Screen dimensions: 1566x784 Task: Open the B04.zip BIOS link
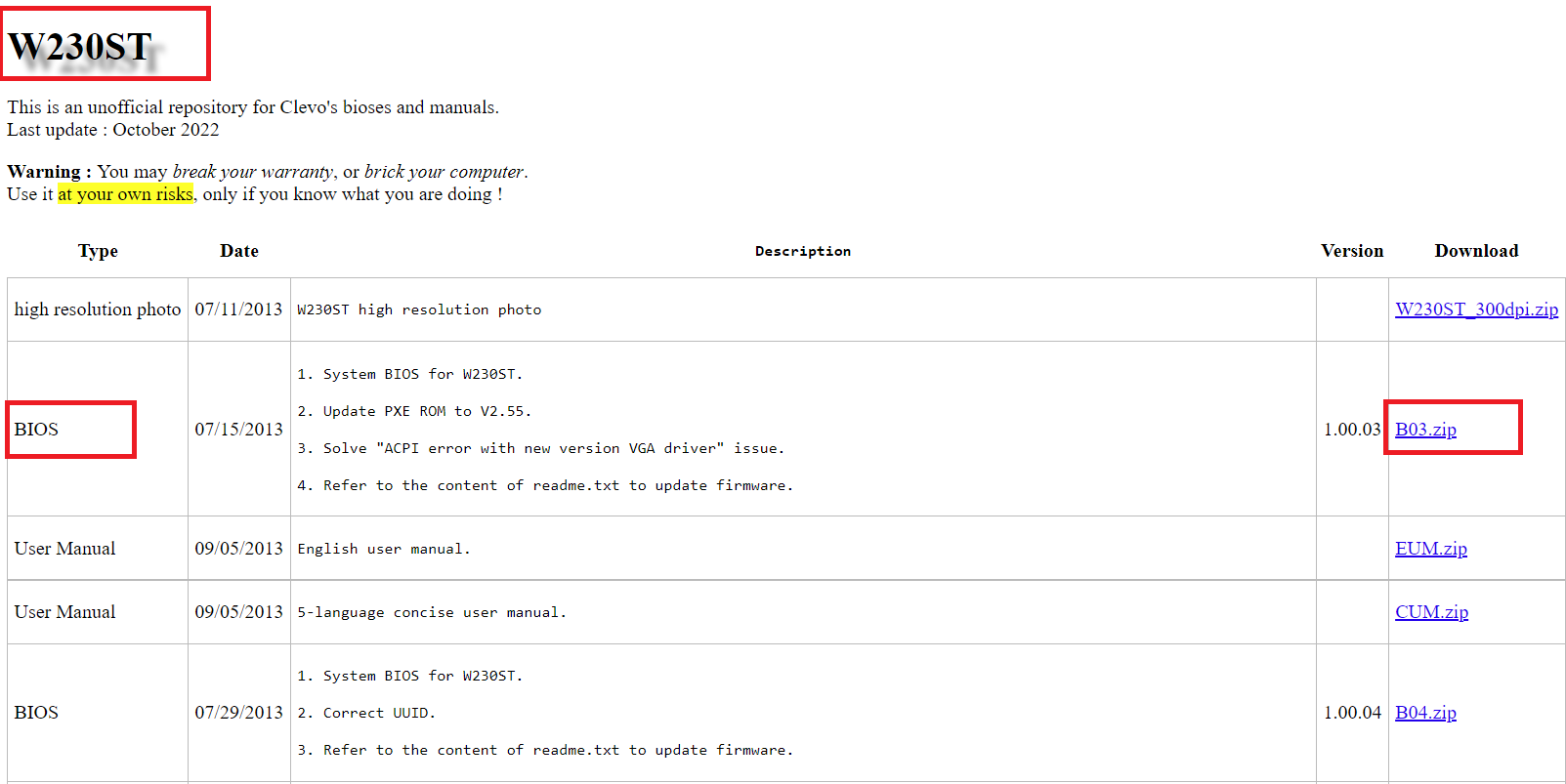pyautogui.click(x=1425, y=713)
